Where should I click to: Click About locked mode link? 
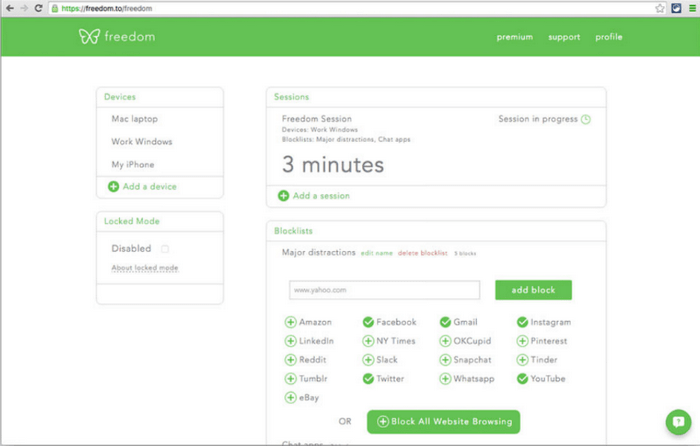pos(145,268)
